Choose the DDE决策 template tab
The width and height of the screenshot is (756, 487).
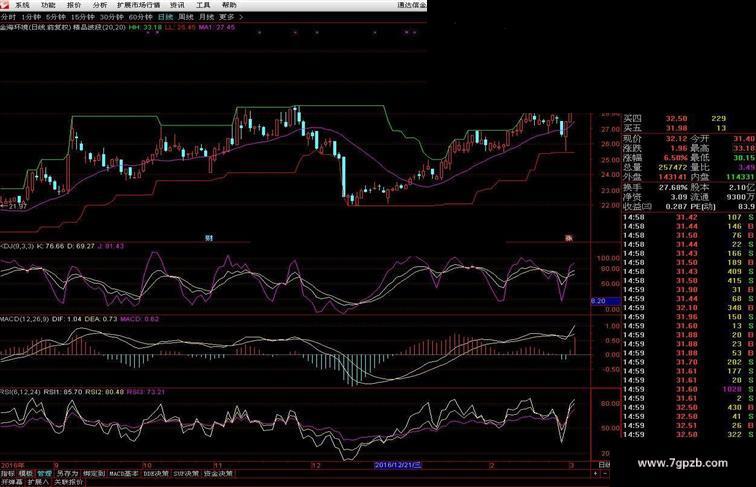coord(156,473)
